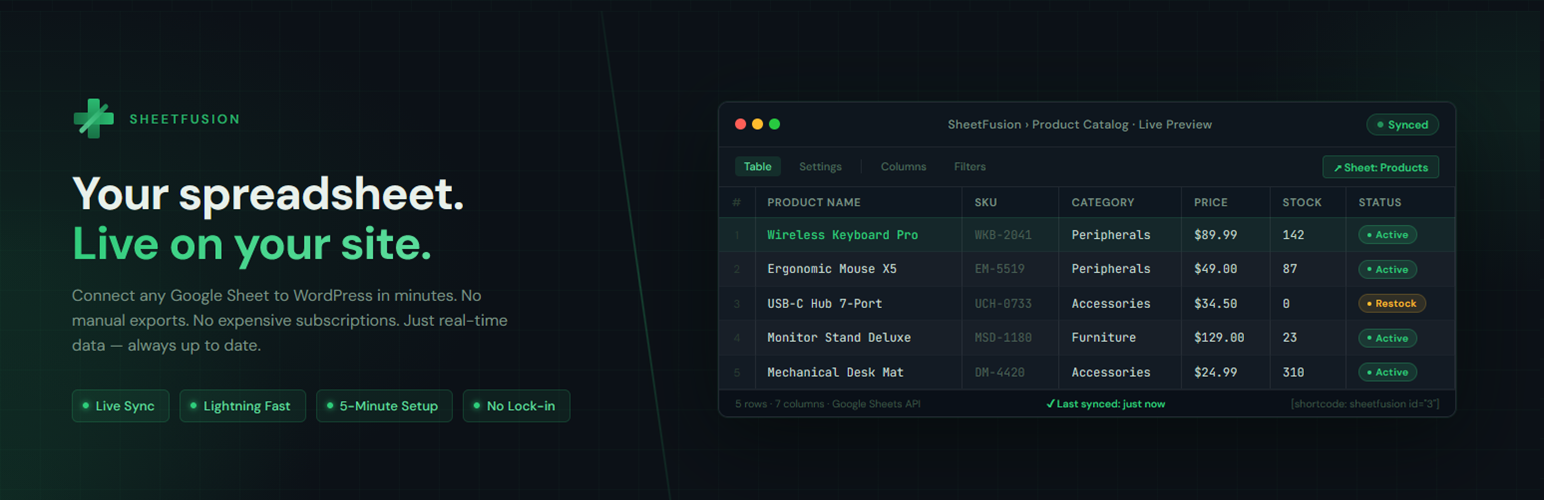The image size is (1544, 500).
Task: Click the SKU column header
Action: tap(986, 202)
